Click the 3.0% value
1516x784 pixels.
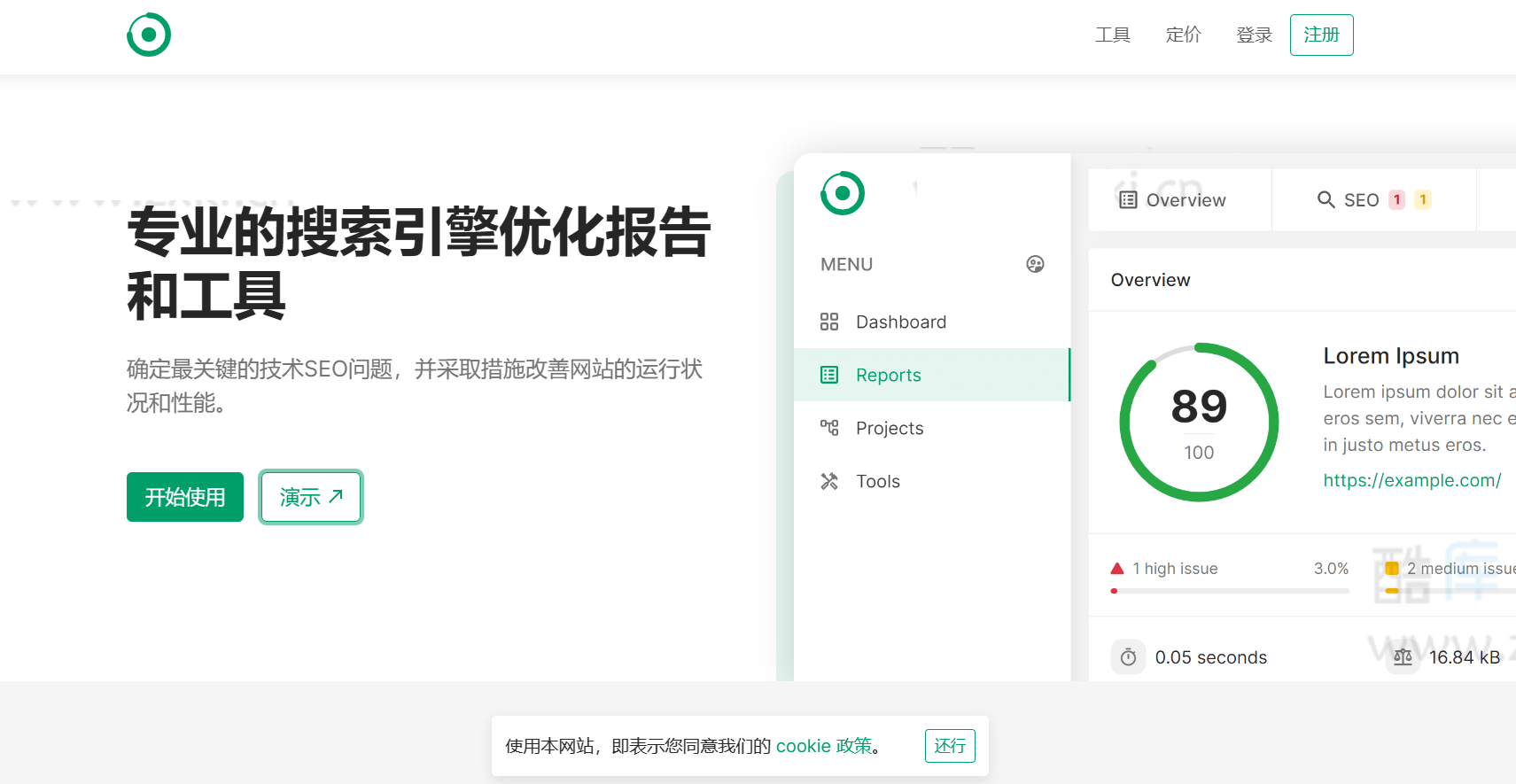(1331, 569)
